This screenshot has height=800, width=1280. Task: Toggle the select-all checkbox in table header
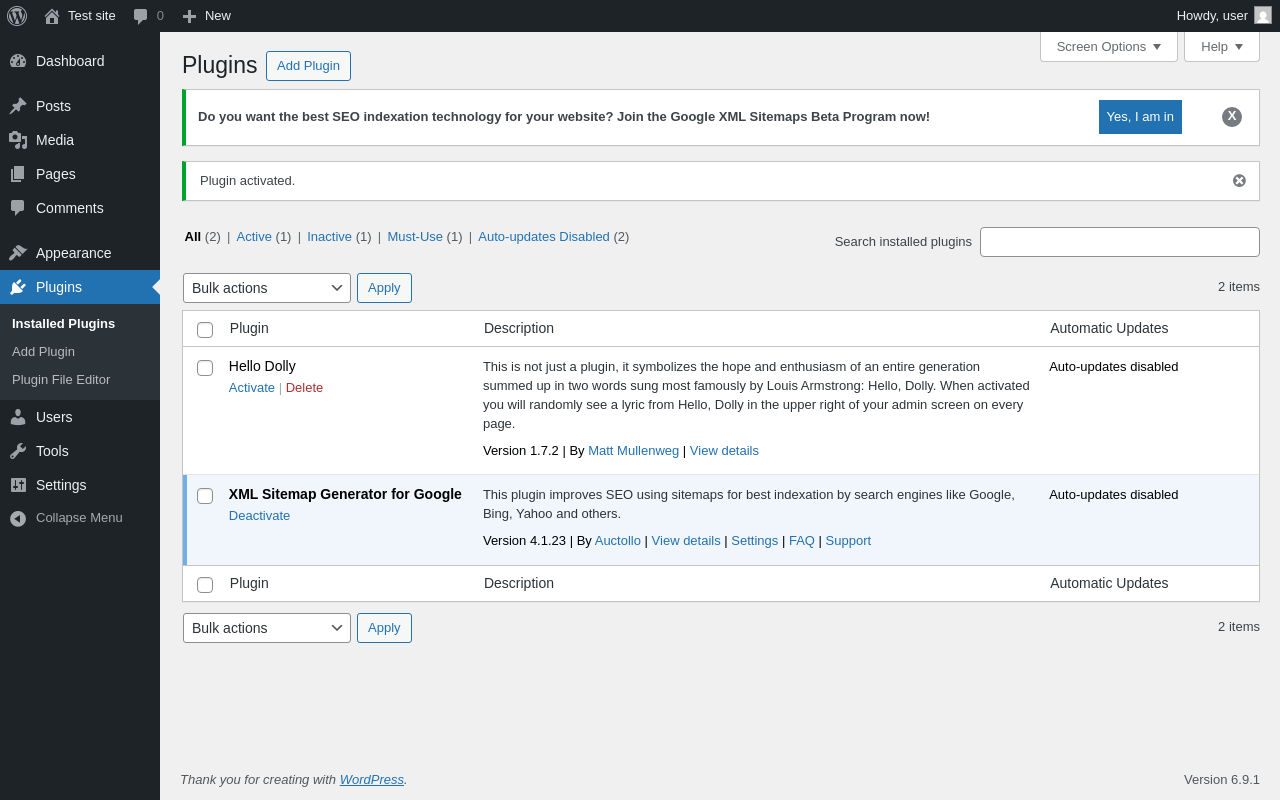(205, 330)
